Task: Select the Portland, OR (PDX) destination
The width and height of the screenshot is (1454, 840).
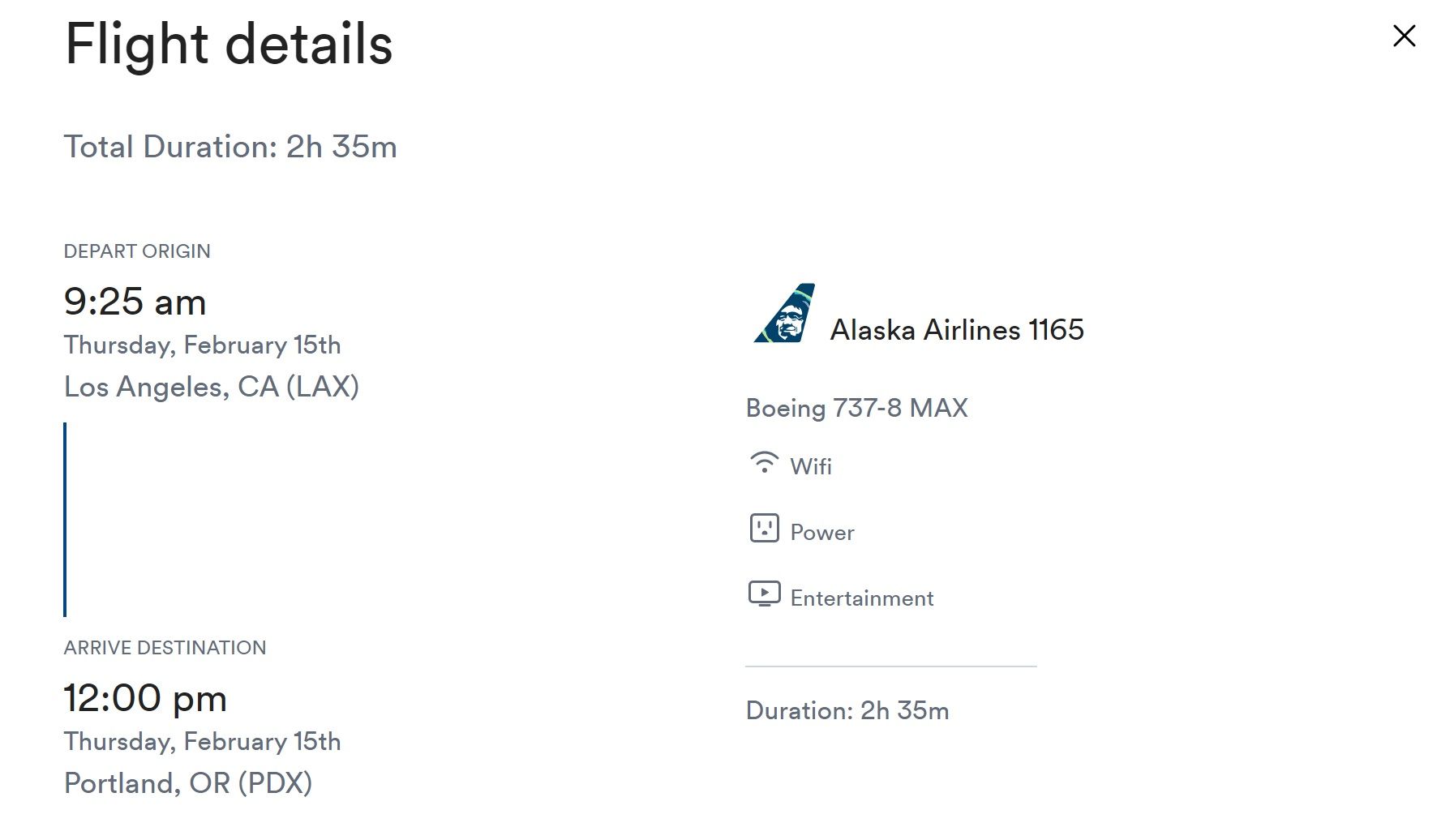Action: click(189, 782)
